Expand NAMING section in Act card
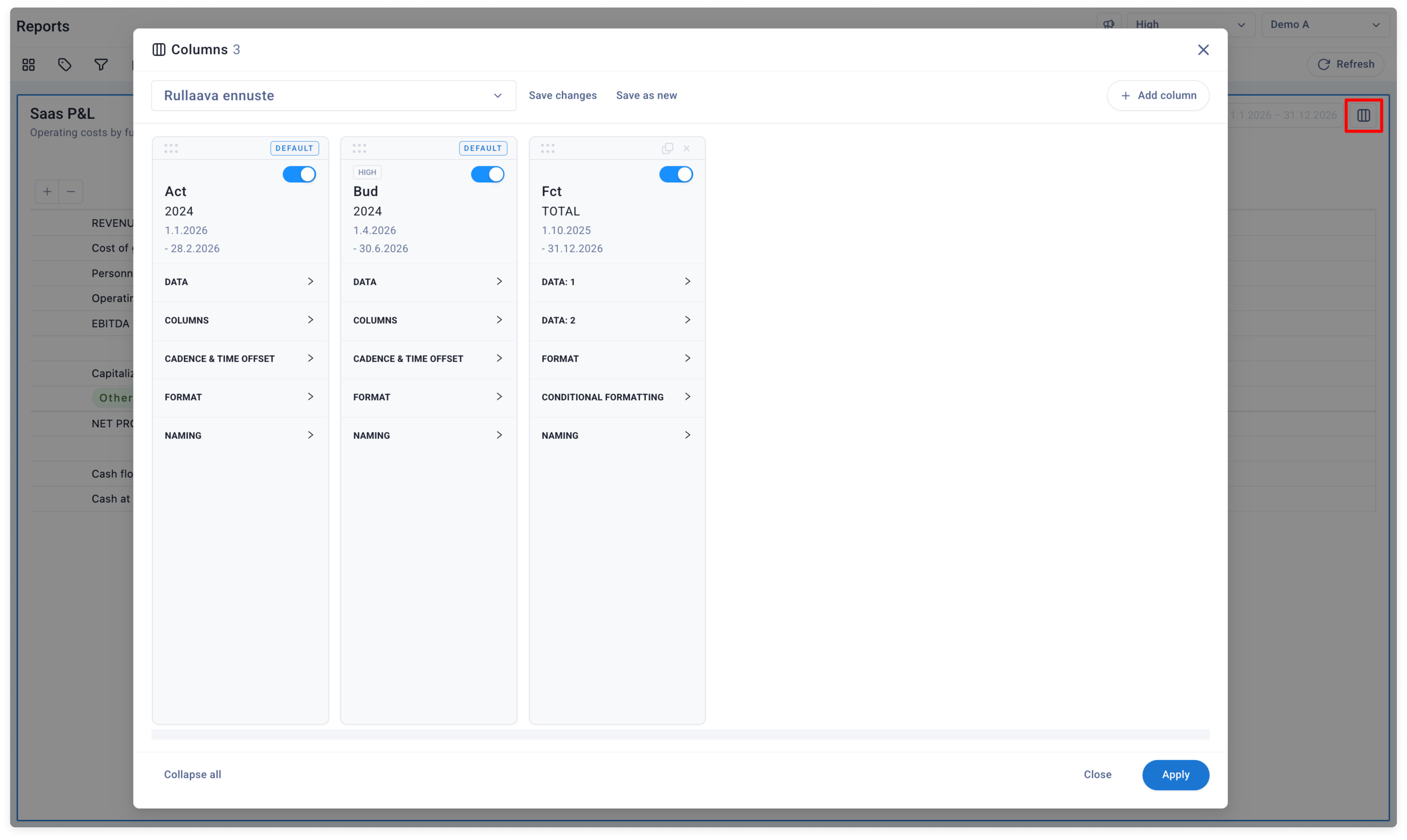 pos(240,436)
